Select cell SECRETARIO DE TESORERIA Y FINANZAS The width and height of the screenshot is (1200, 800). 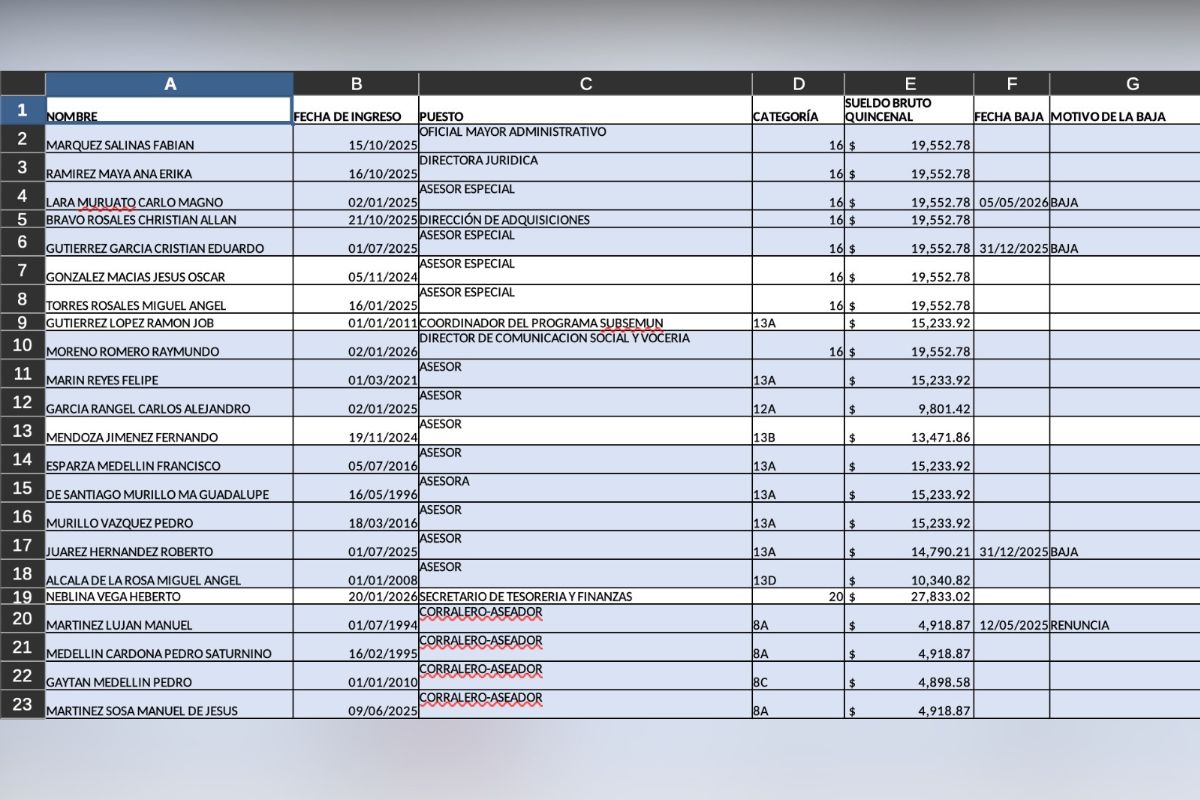click(x=586, y=596)
